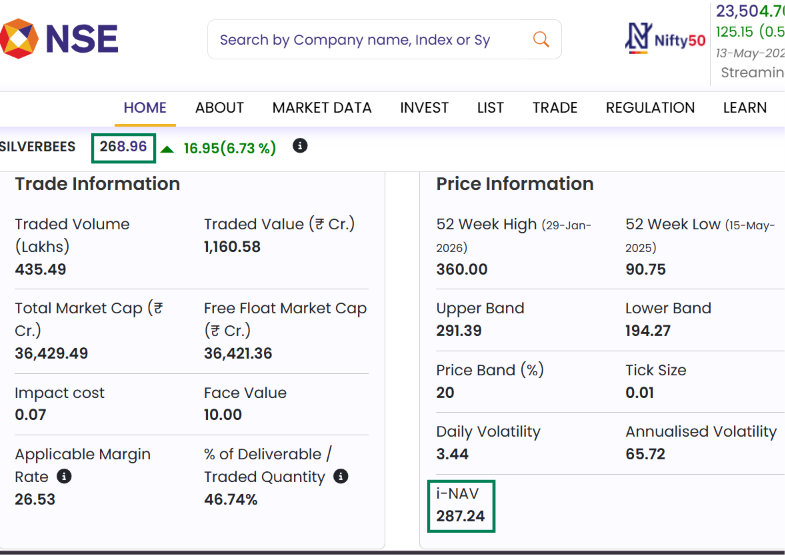Open the REGULATION menu
Screen dimensions: 785x555
pos(650,108)
